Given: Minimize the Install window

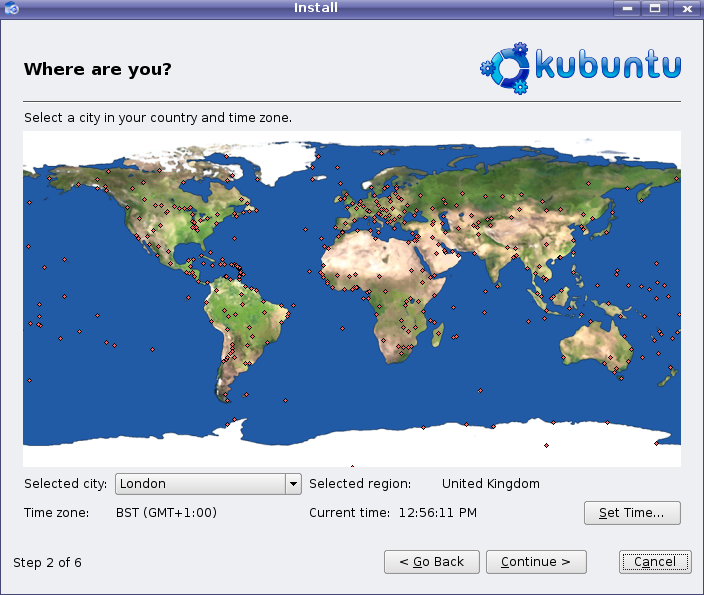Looking at the screenshot, I should [627, 8].
